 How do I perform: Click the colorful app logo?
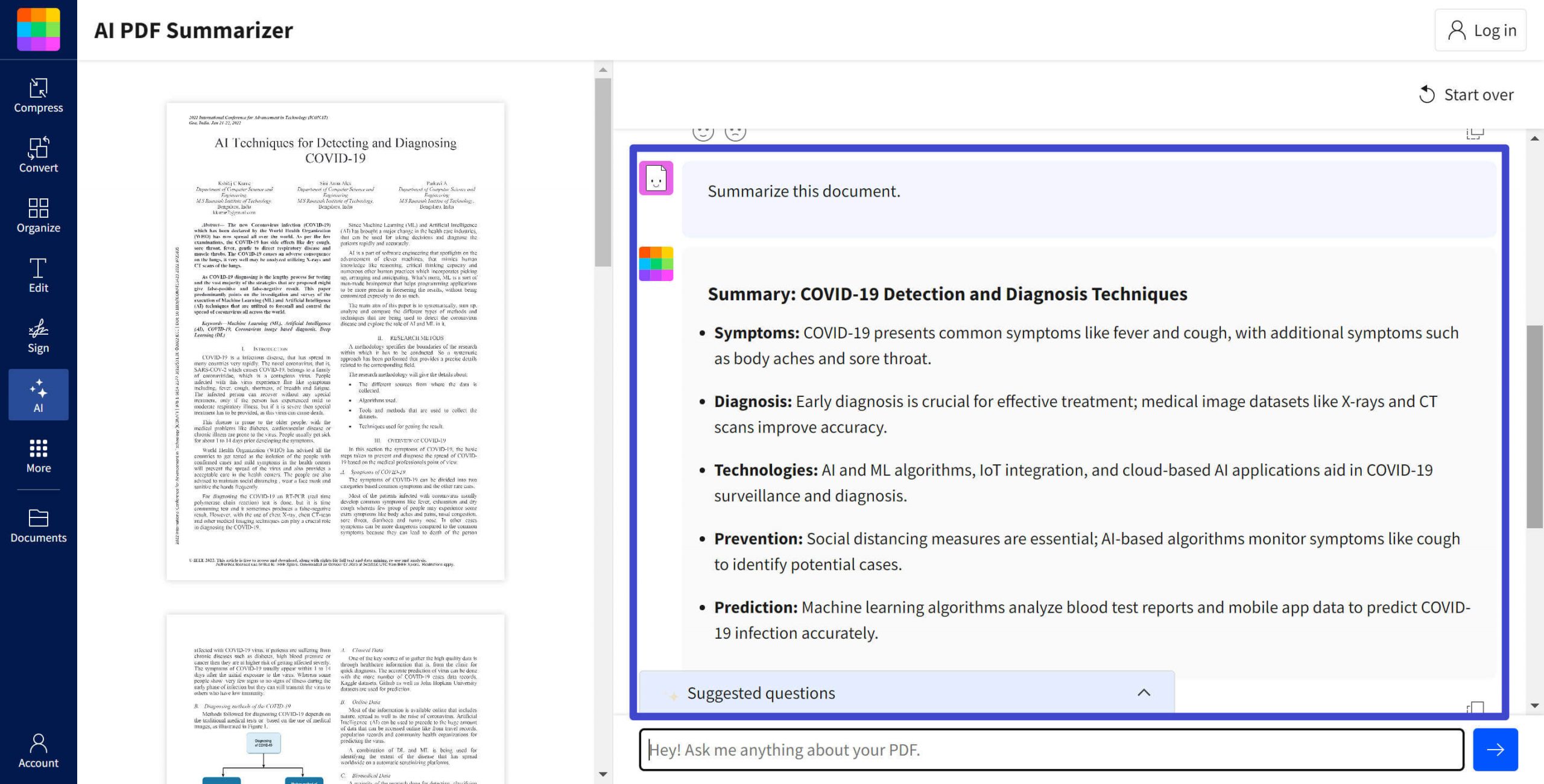click(38, 29)
